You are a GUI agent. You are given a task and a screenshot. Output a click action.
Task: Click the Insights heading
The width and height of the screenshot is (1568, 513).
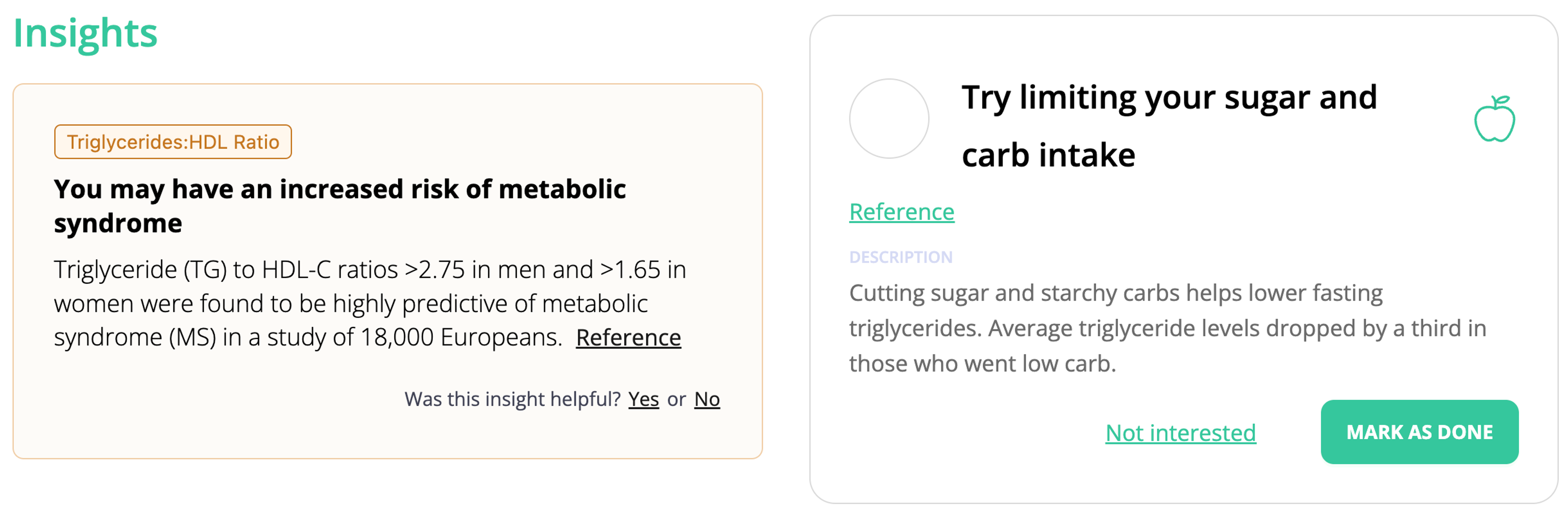[85, 33]
